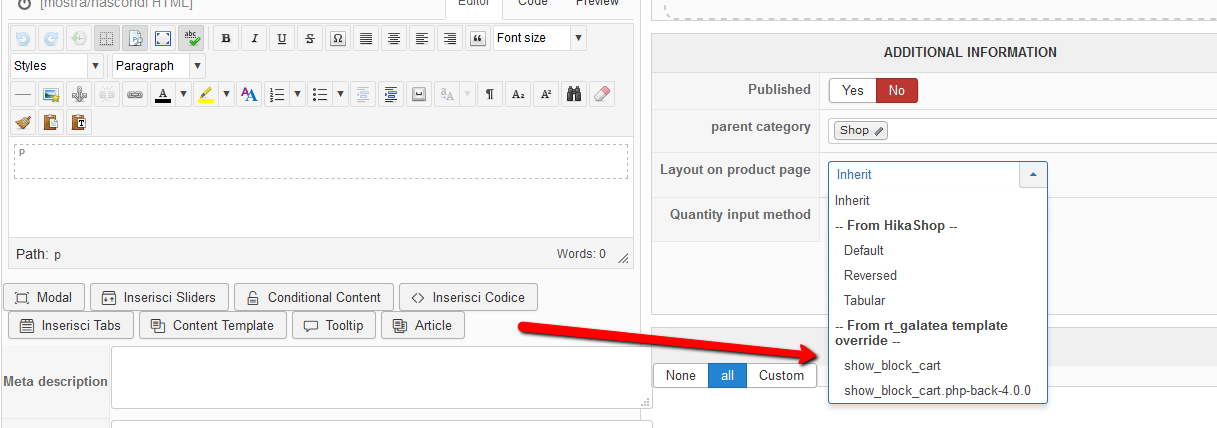The height and width of the screenshot is (428, 1217).
Task: Click the Inserisci Sliders button
Action: (160, 297)
